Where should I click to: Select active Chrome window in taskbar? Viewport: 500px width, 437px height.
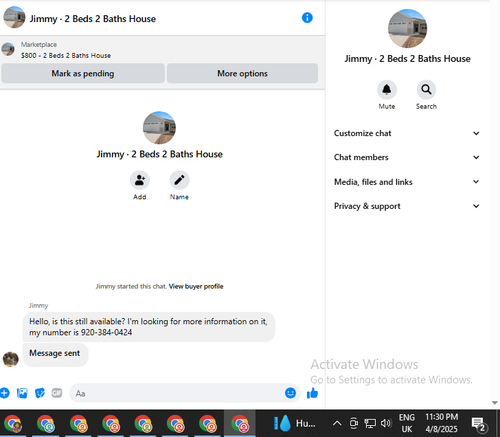coord(240,423)
